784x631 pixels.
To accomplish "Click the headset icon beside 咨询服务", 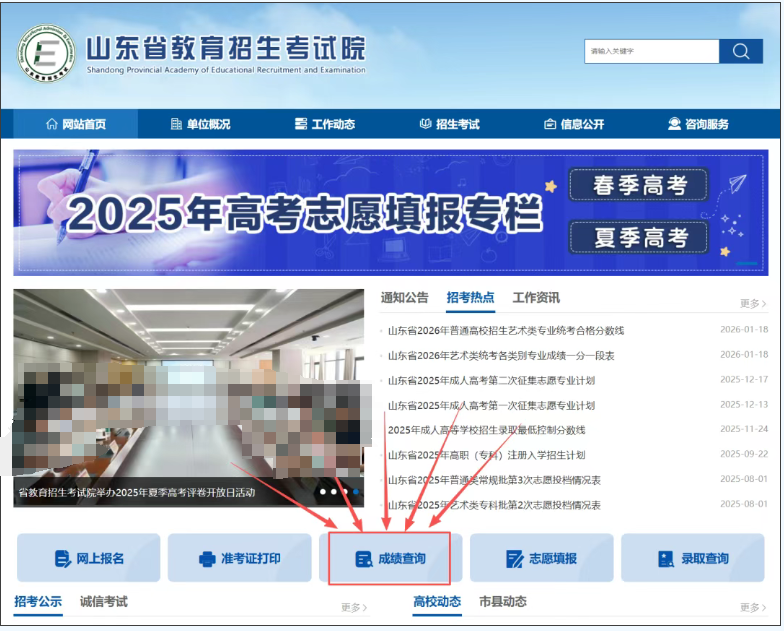I will (674, 124).
